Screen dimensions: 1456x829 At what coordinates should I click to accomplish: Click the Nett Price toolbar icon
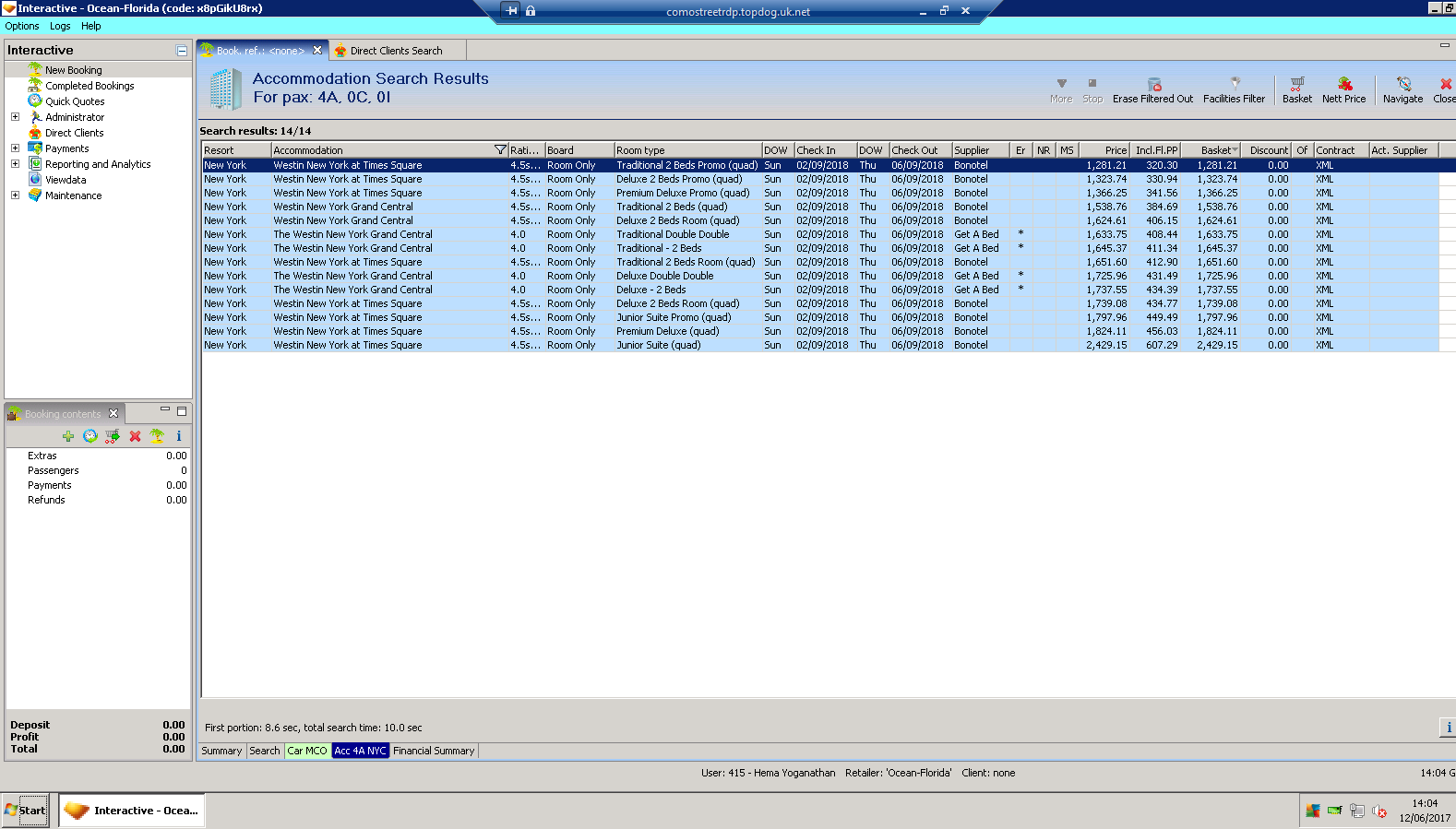(x=1344, y=84)
